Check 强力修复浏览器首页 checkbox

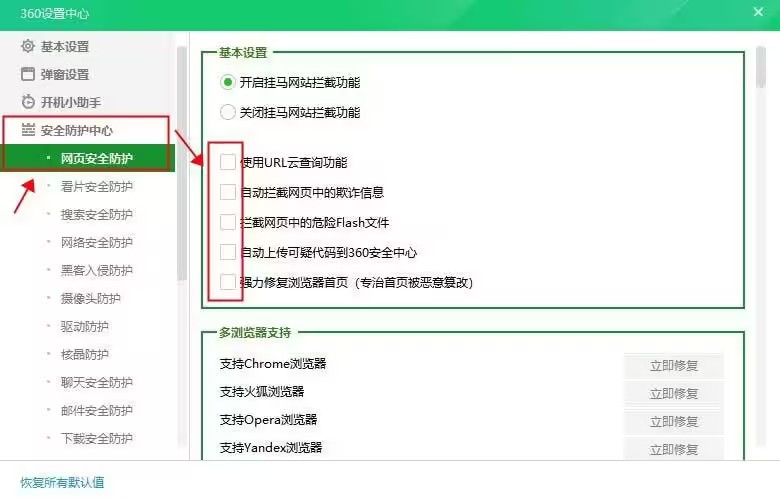click(228, 282)
